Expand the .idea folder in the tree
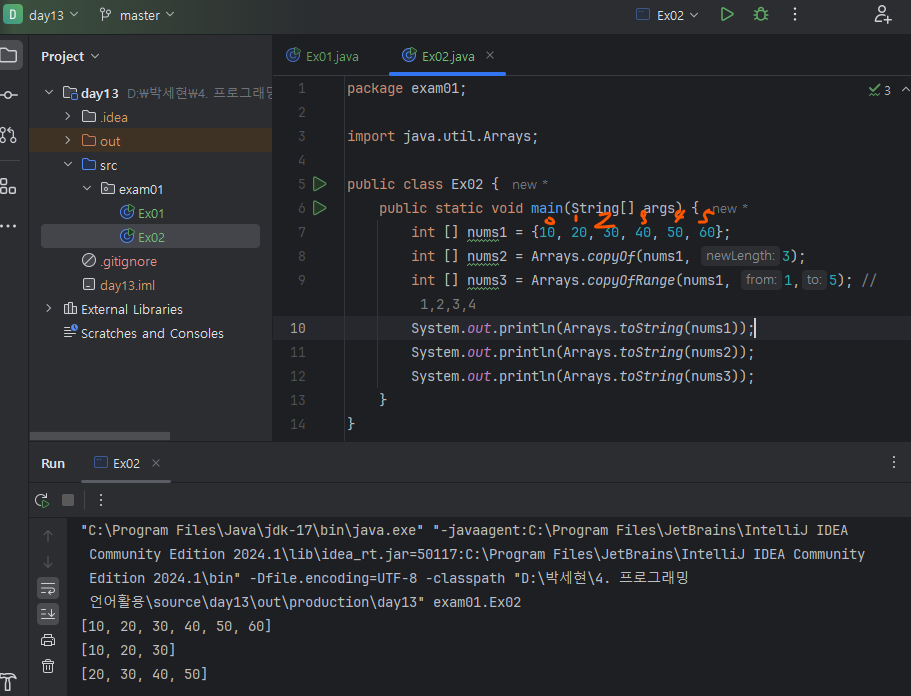The image size is (911, 696). point(68,117)
